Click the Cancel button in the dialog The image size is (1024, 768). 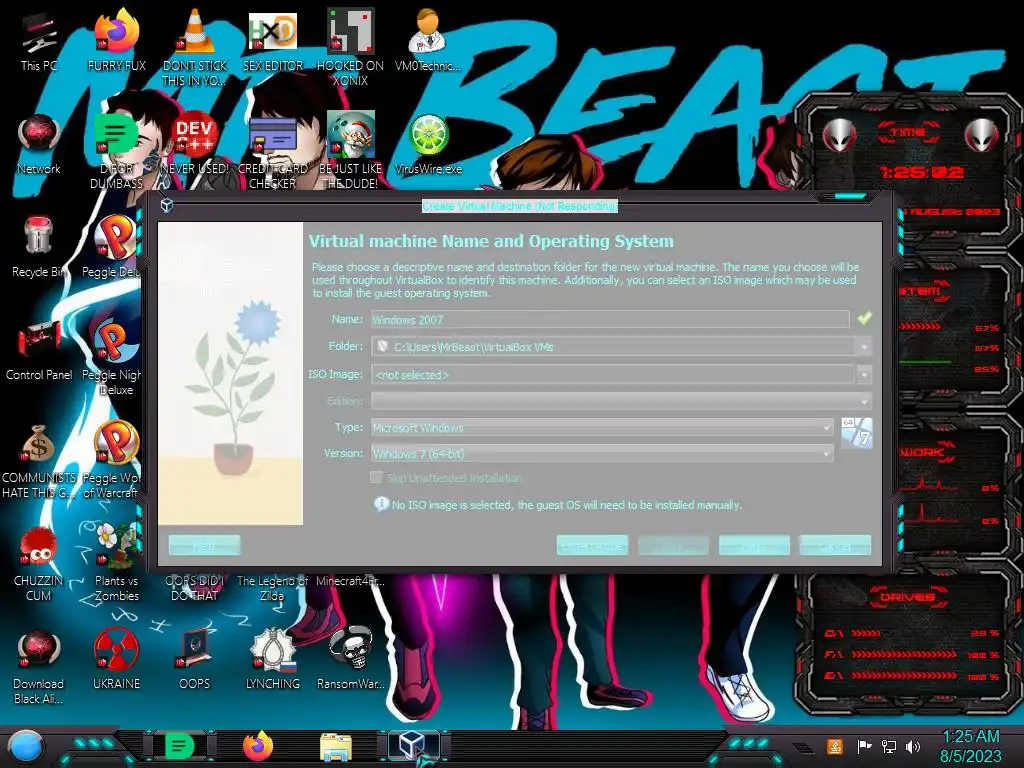(x=835, y=545)
